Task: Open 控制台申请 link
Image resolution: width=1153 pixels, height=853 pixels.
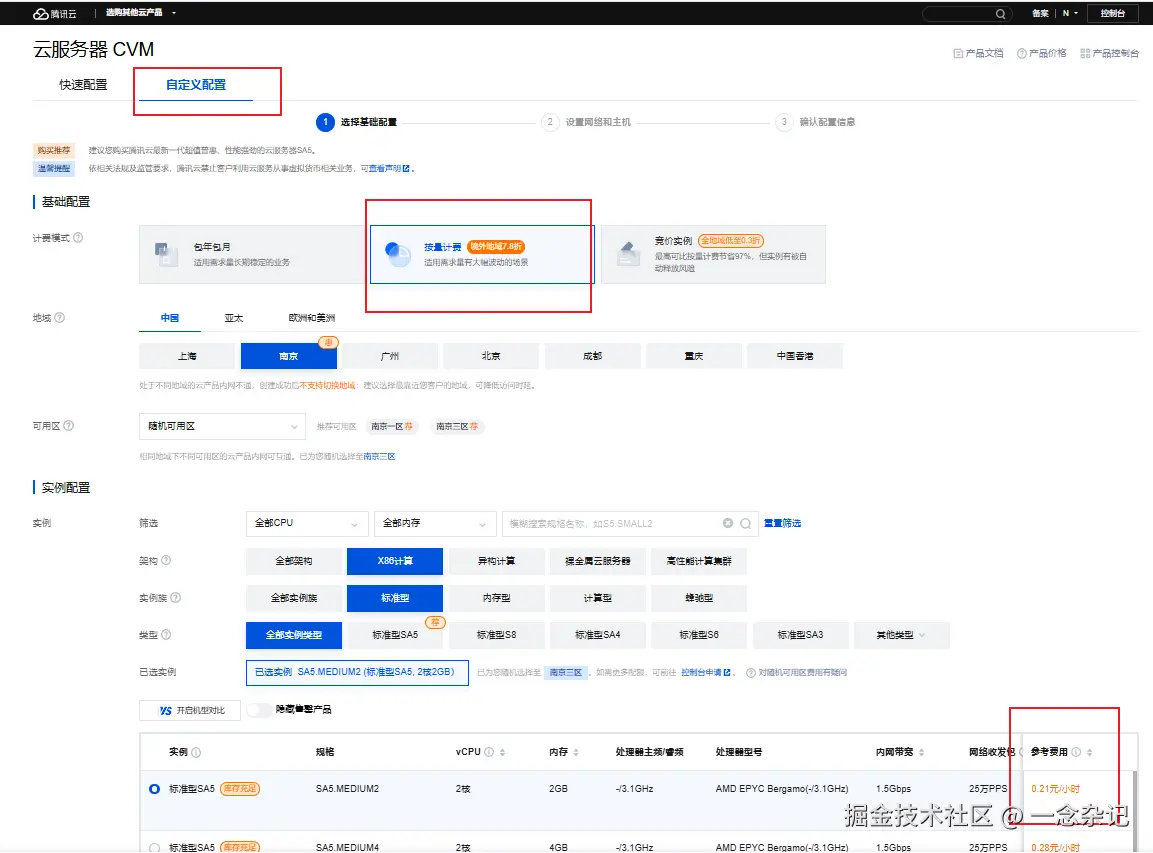Action: 706,673
